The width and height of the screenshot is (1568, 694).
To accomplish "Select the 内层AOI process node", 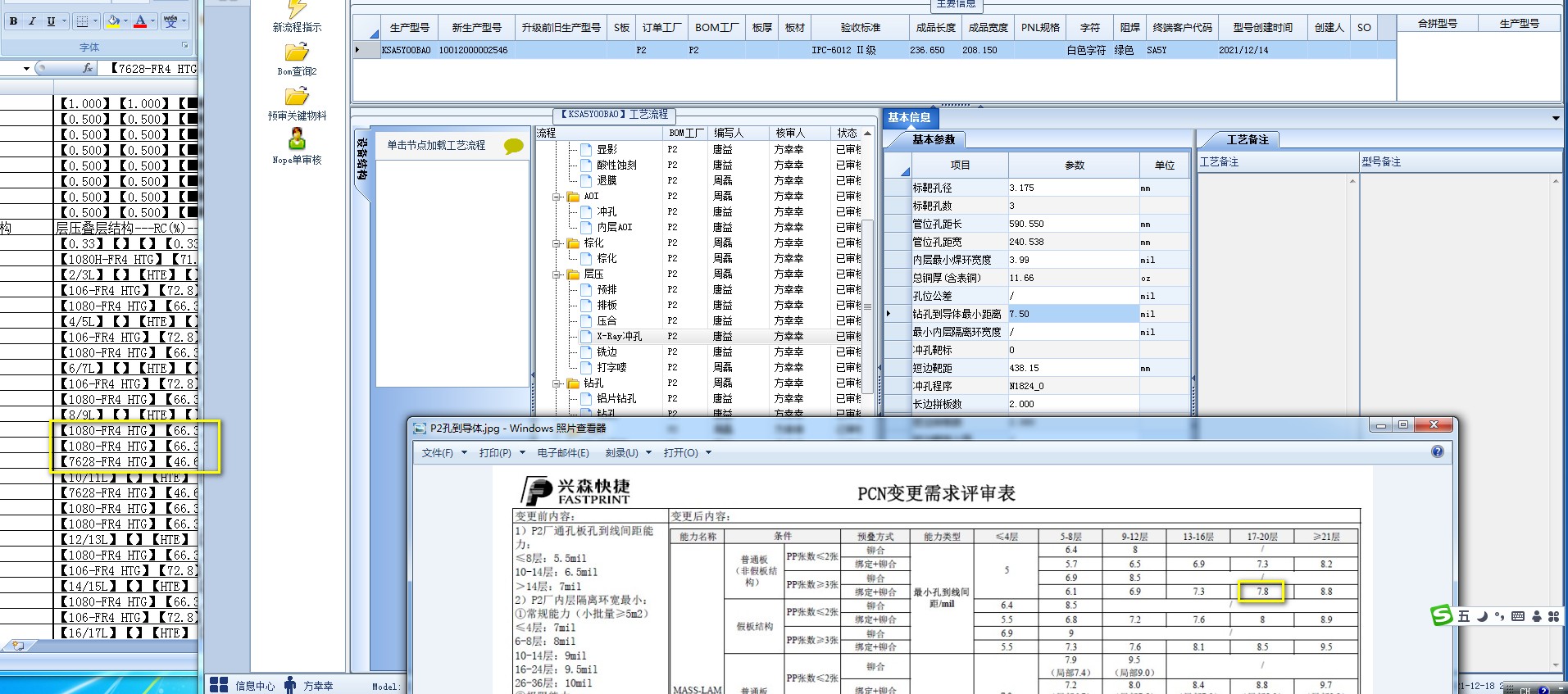I will pyautogui.click(x=615, y=228).
